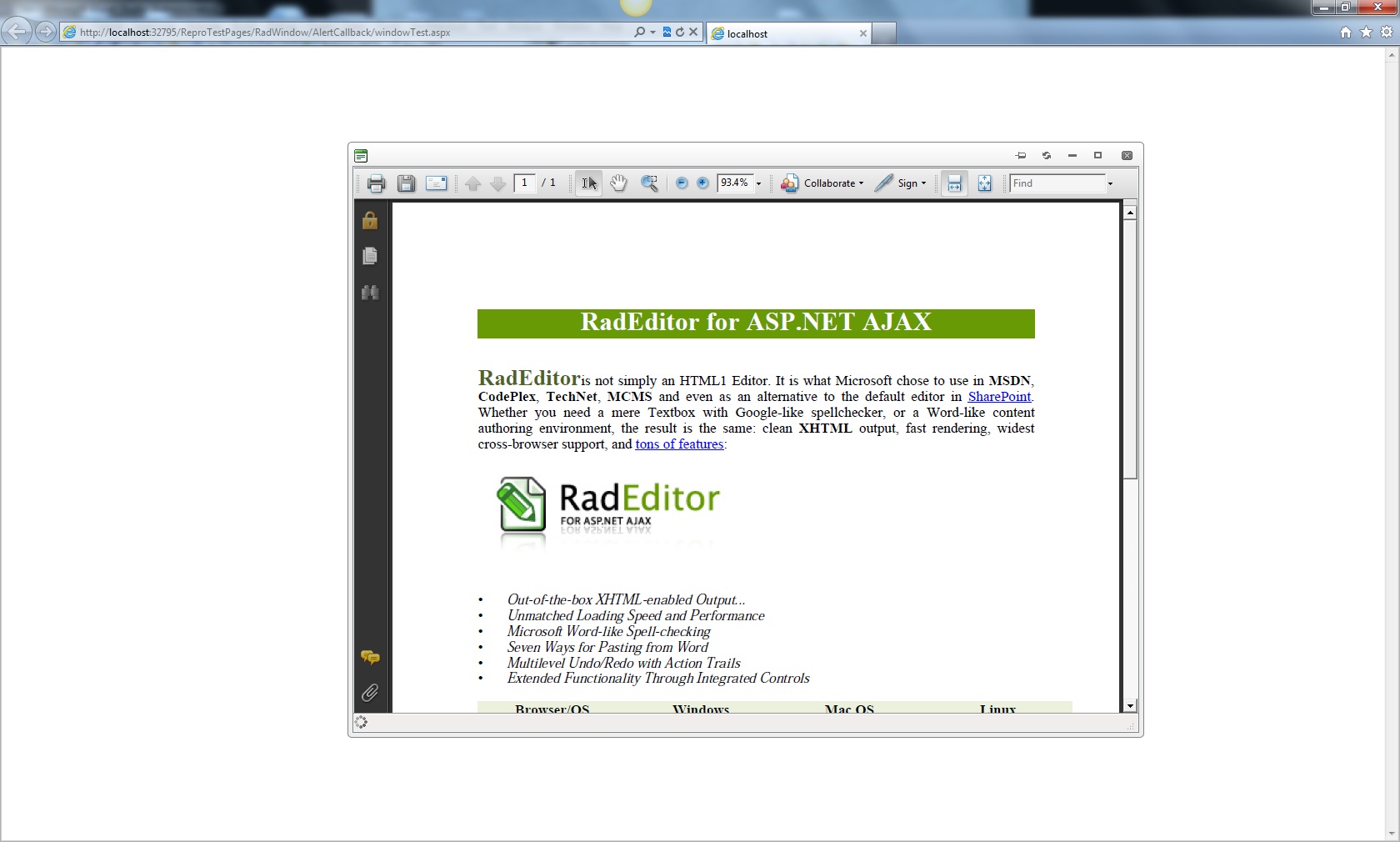Screen dimensions: 1400x842
Task: Go to previous page arrow
Action: pyautogui.click(x=473, y=183)
